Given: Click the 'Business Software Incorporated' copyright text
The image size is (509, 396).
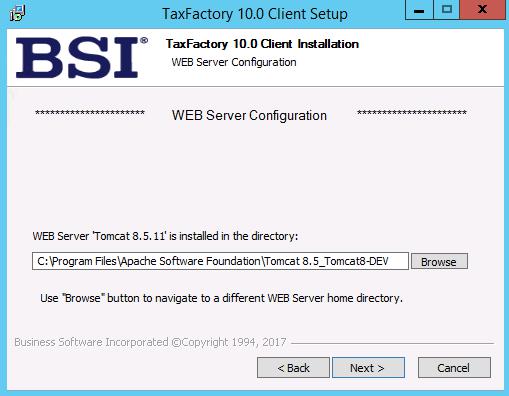Looking at the screenshot, I should (x=150, y=342).
